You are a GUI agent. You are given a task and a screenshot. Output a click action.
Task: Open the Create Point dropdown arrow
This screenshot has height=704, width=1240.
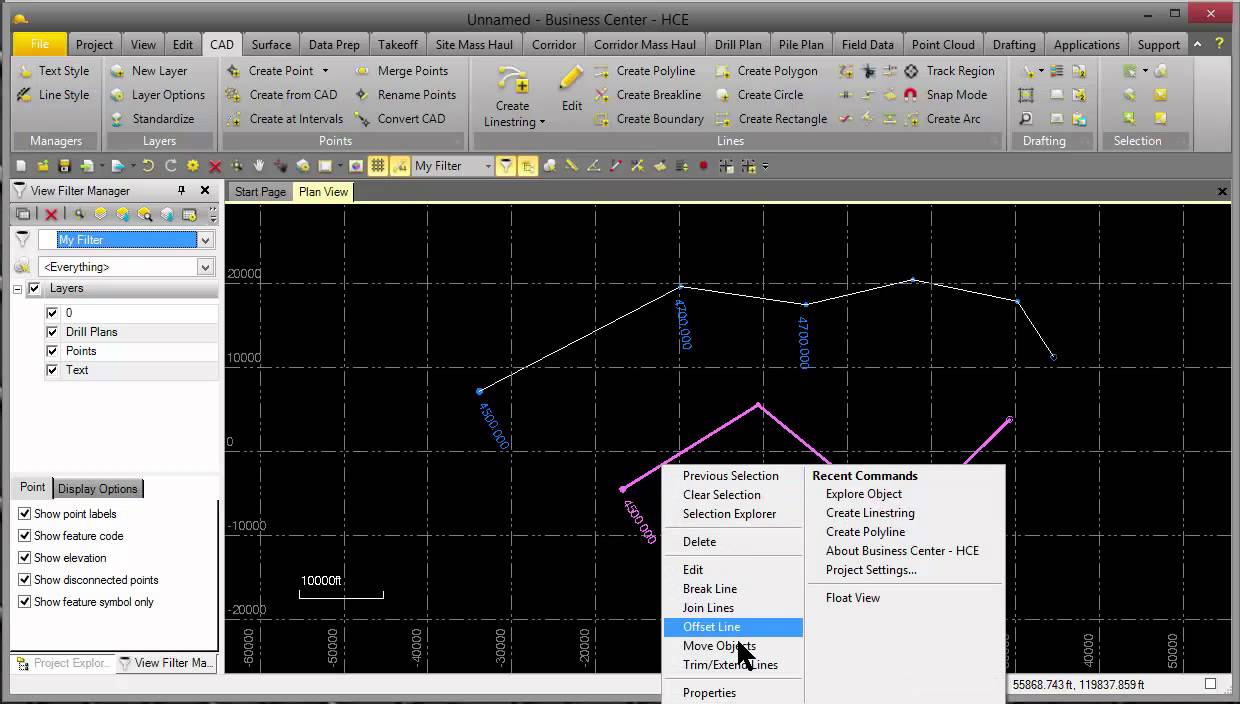pyautogui.click(x=325, y=71)
